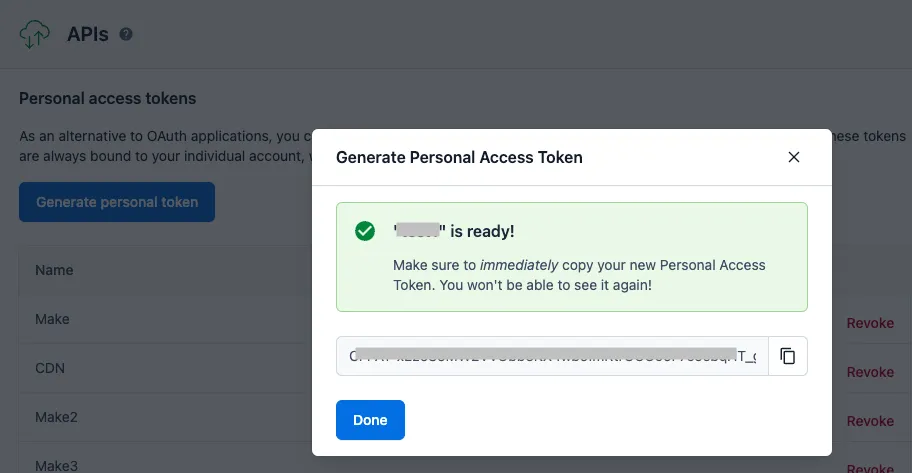Copy the generated token with the clipboard icon
912x473 pixels.
point(788,356)
